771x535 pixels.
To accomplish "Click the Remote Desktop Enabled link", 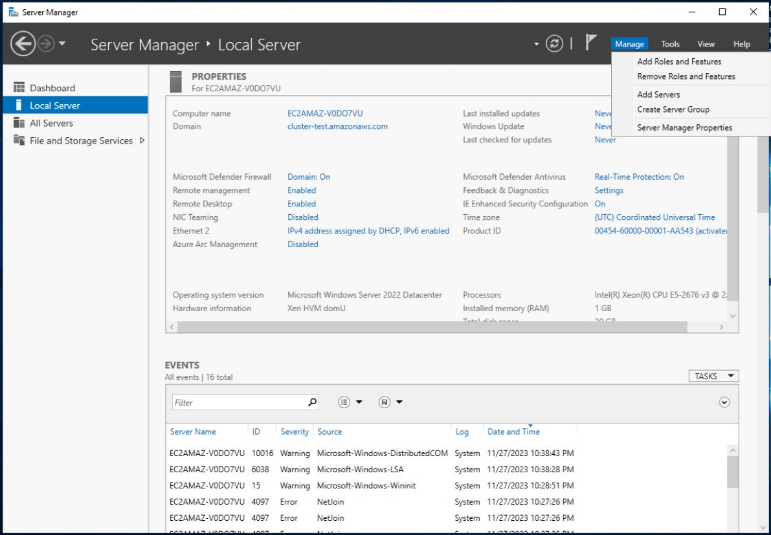I will 301,204.
